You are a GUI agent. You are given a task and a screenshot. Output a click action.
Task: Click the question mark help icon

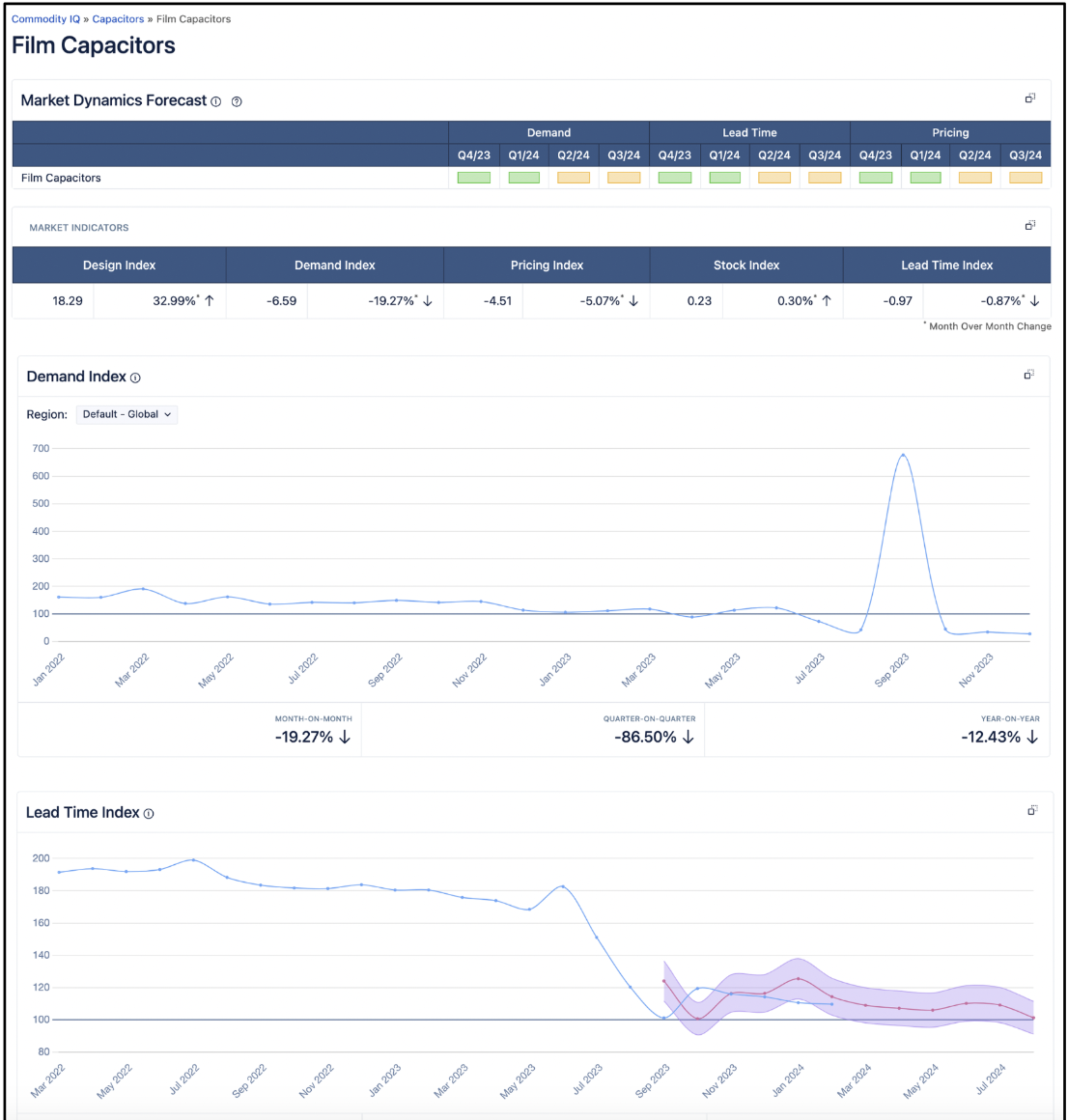237,101
